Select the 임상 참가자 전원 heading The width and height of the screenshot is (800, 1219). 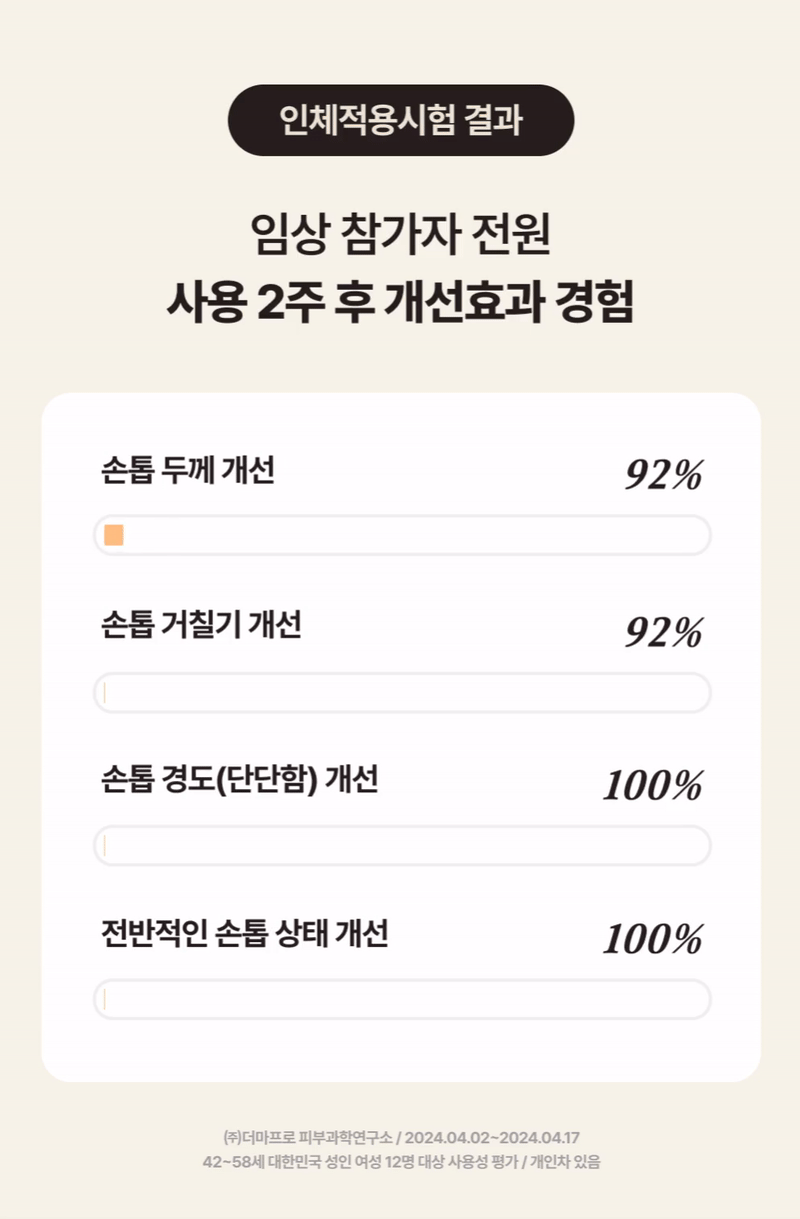tap(400, 236)
